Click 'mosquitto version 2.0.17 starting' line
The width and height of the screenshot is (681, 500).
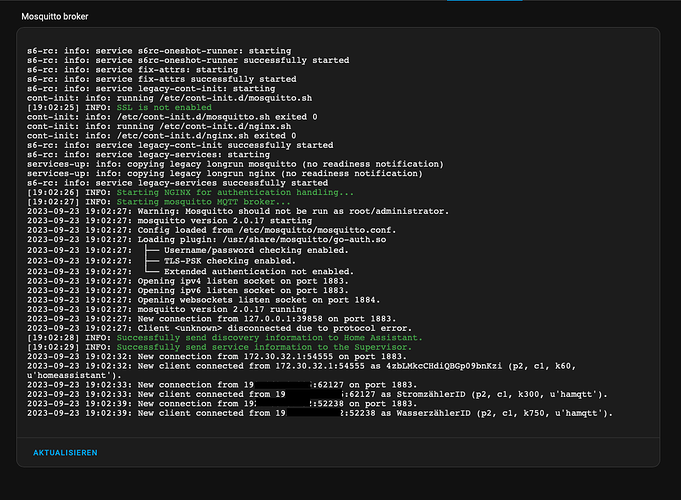(x=169, y=221)
